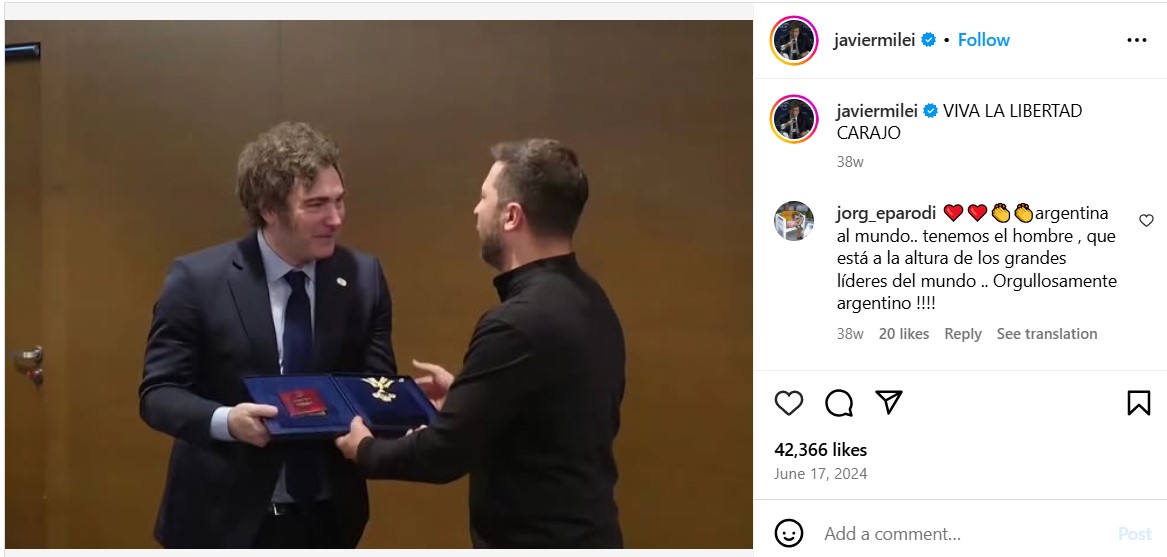Open the three-dot more options menu
1167x557 pixels.
[1136, 40]
